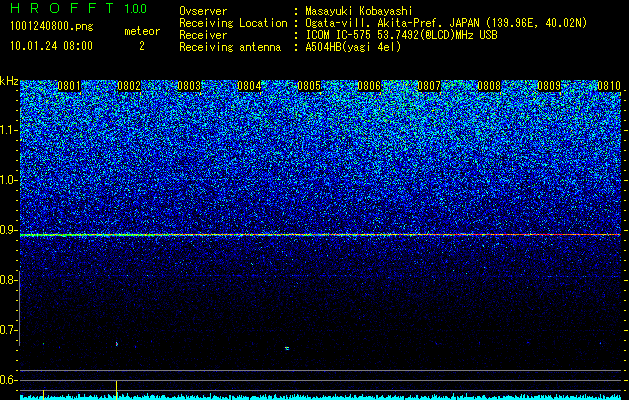Click the A504HB(yagi 4el) antenna text

353,47
